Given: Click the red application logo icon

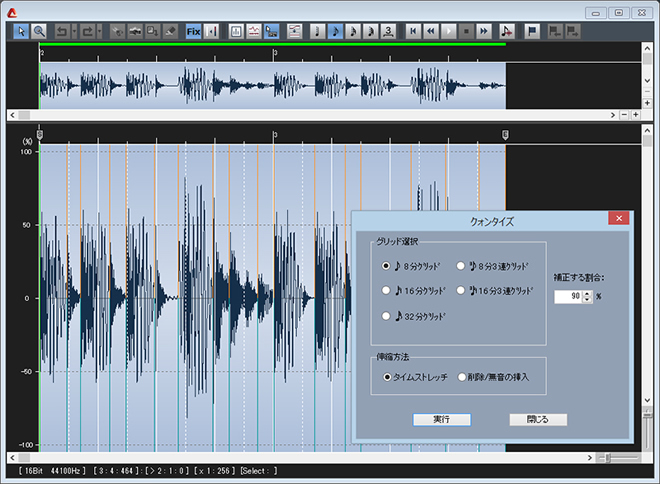Looking at the screenshot, I should tap(12, 13).
